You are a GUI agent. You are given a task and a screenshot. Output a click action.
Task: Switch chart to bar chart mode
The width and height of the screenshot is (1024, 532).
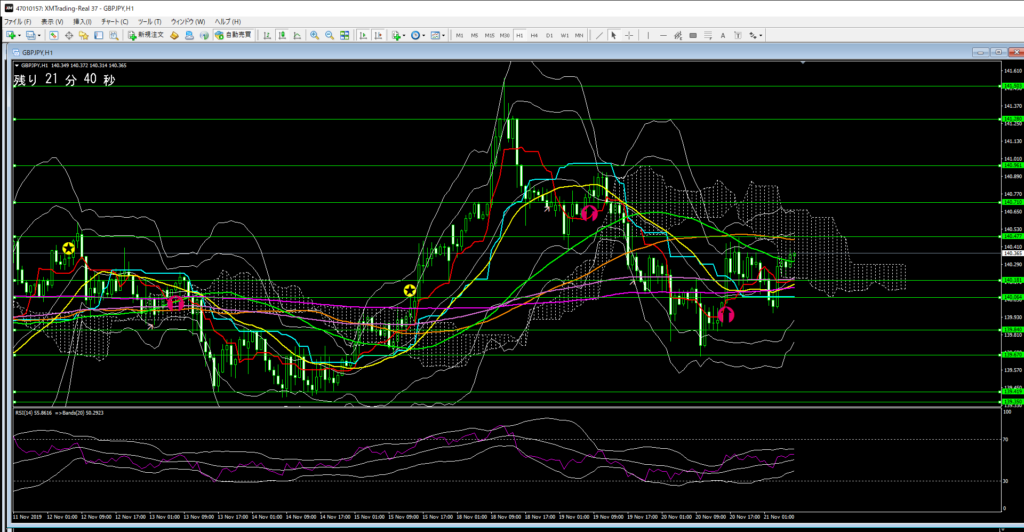pos(267,35)
